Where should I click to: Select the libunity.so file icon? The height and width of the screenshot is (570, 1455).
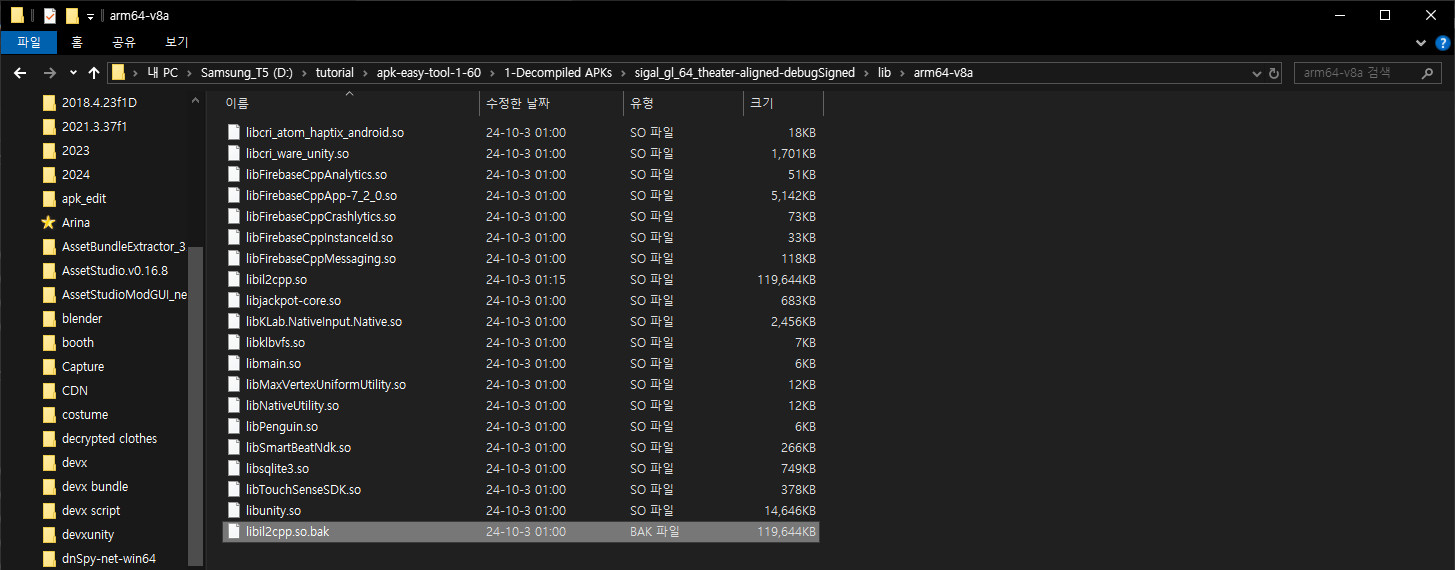[235, 511]
